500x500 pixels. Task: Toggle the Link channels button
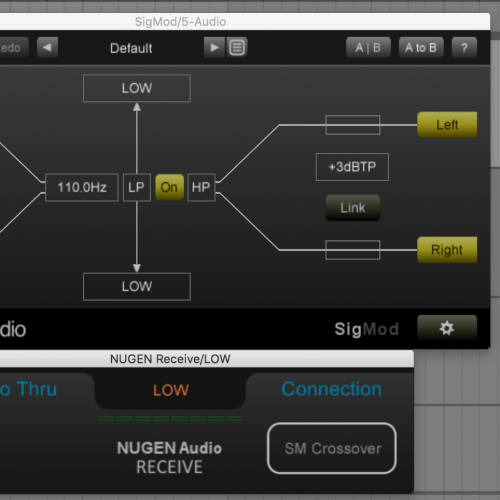click(353, 208)
